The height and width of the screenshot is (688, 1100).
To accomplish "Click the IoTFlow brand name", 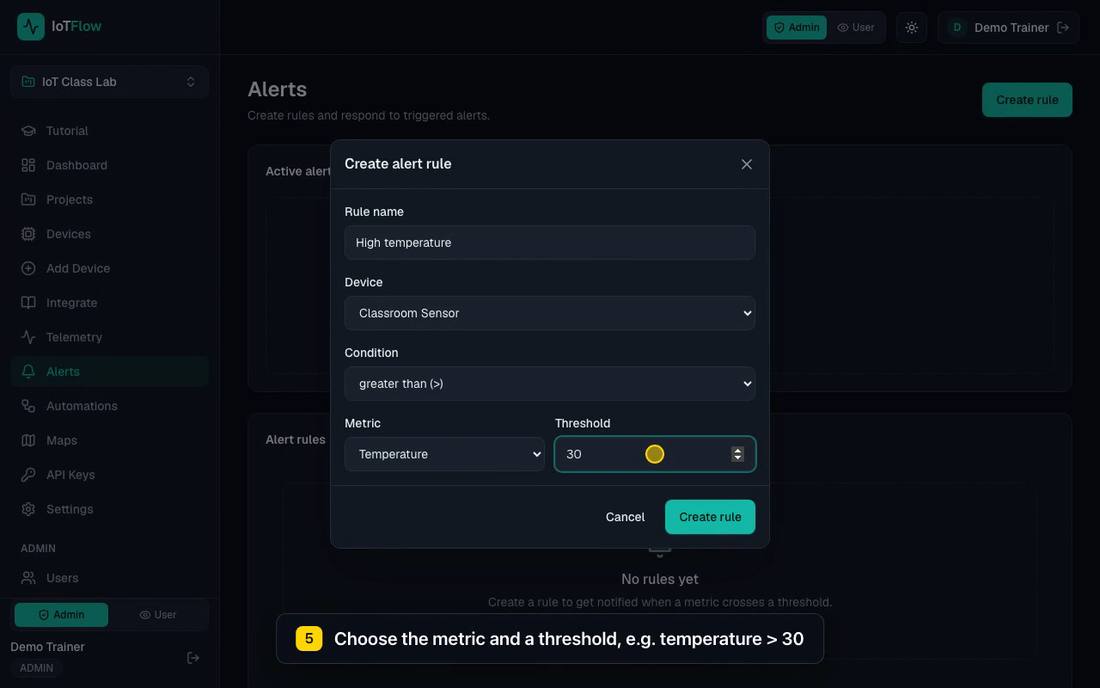I will [76, 27].
